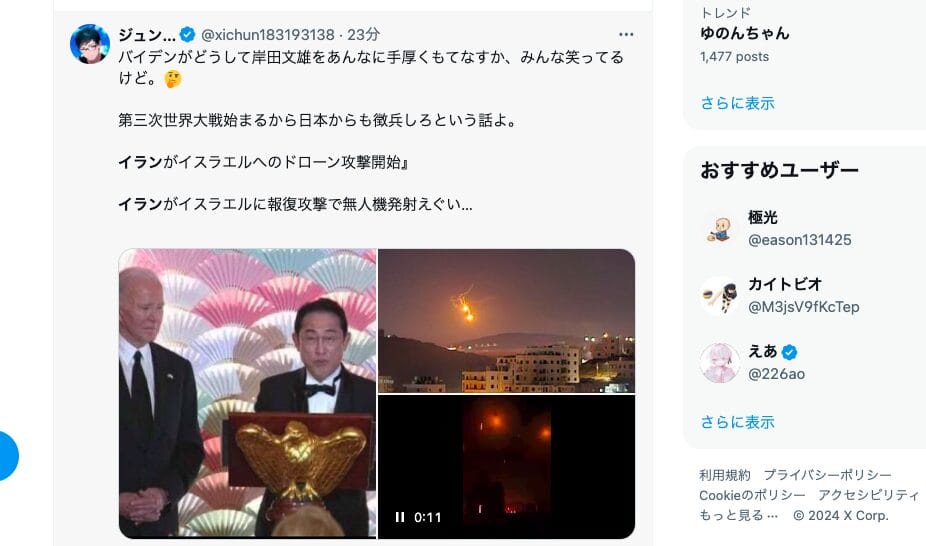926x546 pixels.
Task: Open 極光 user avatar
Action: tap(719, 228)
